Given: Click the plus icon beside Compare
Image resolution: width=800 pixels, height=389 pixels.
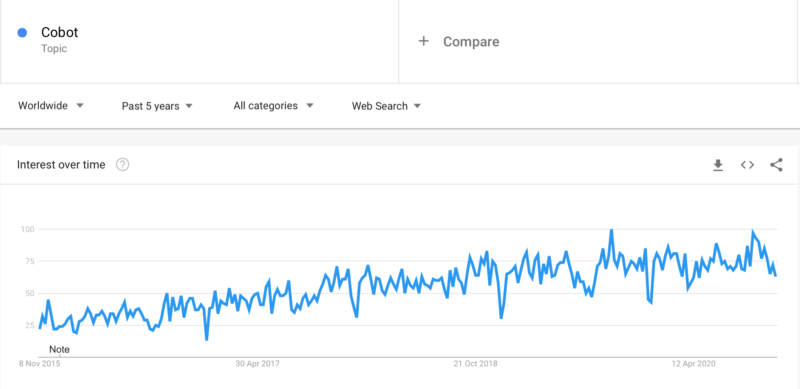Looking at the screenshot, I should (x=423, y=41).
